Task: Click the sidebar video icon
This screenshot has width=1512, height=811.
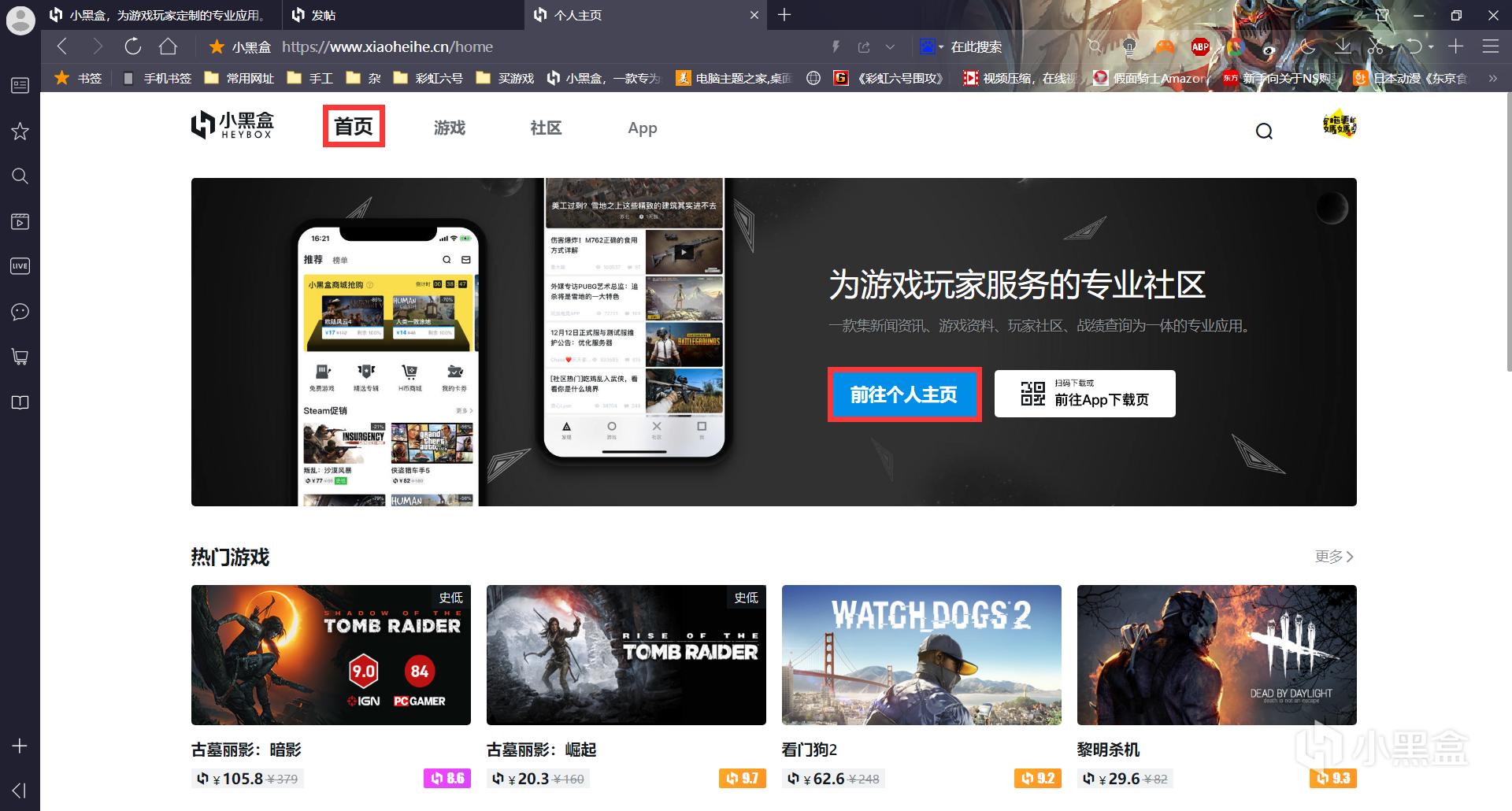Action: pos(20,221)
